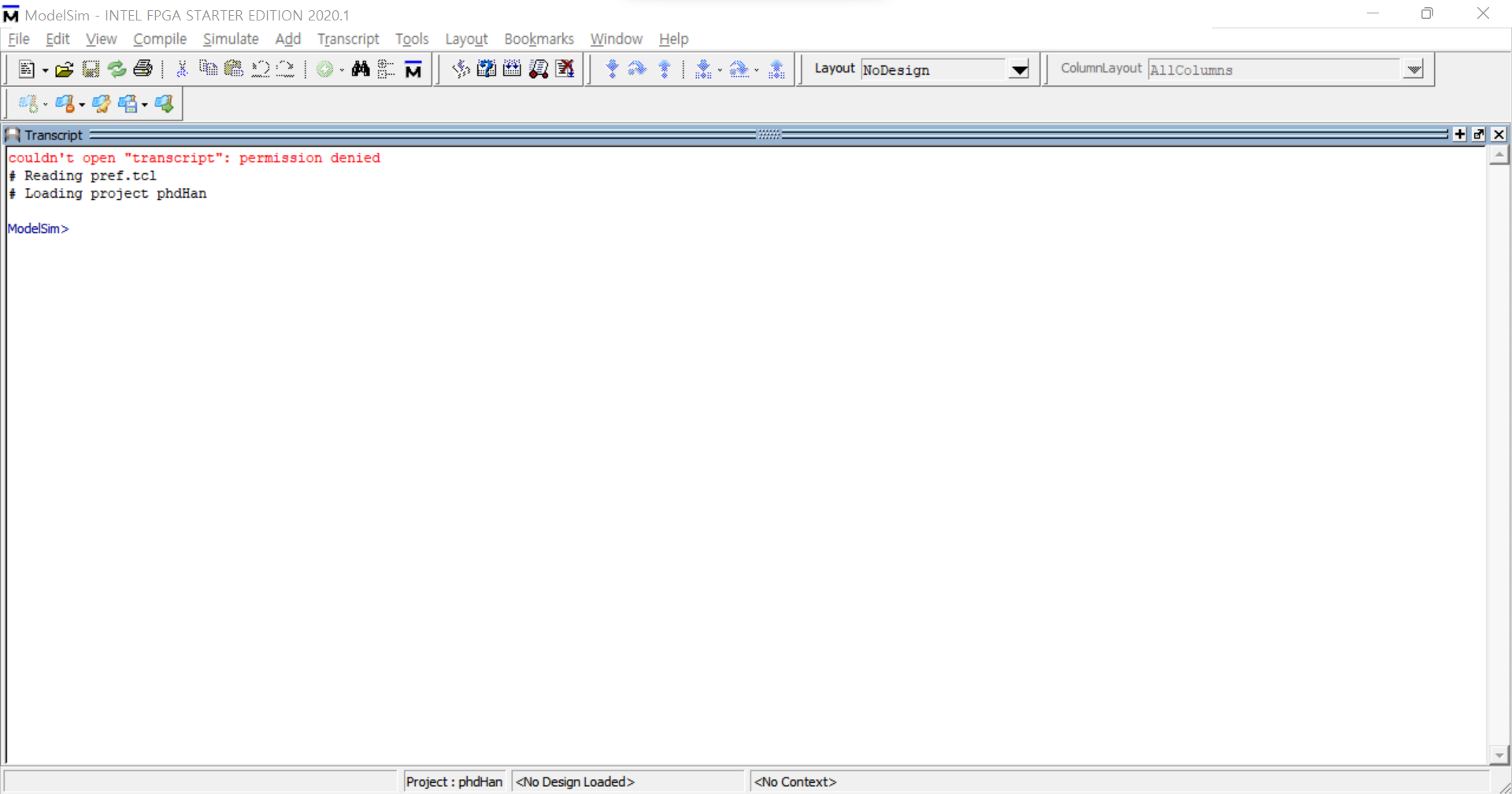Image resolution: width=1512 pixels, height=794 pixels.
Task: Click Step Out Current instance icon
Action: [x=776, y=69]
